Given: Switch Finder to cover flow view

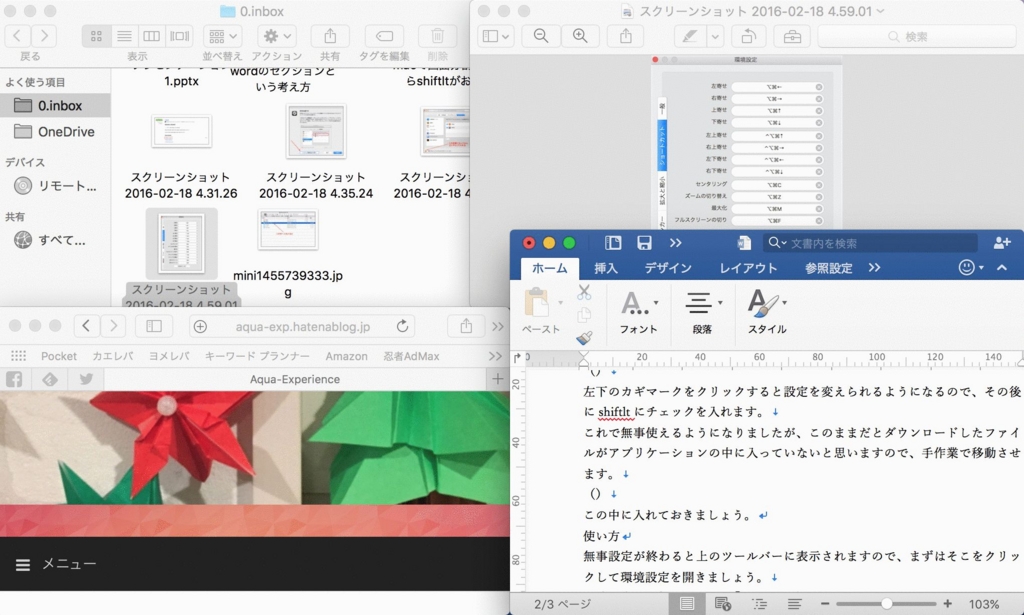Looking at the screenshot, I should [179, 36].
